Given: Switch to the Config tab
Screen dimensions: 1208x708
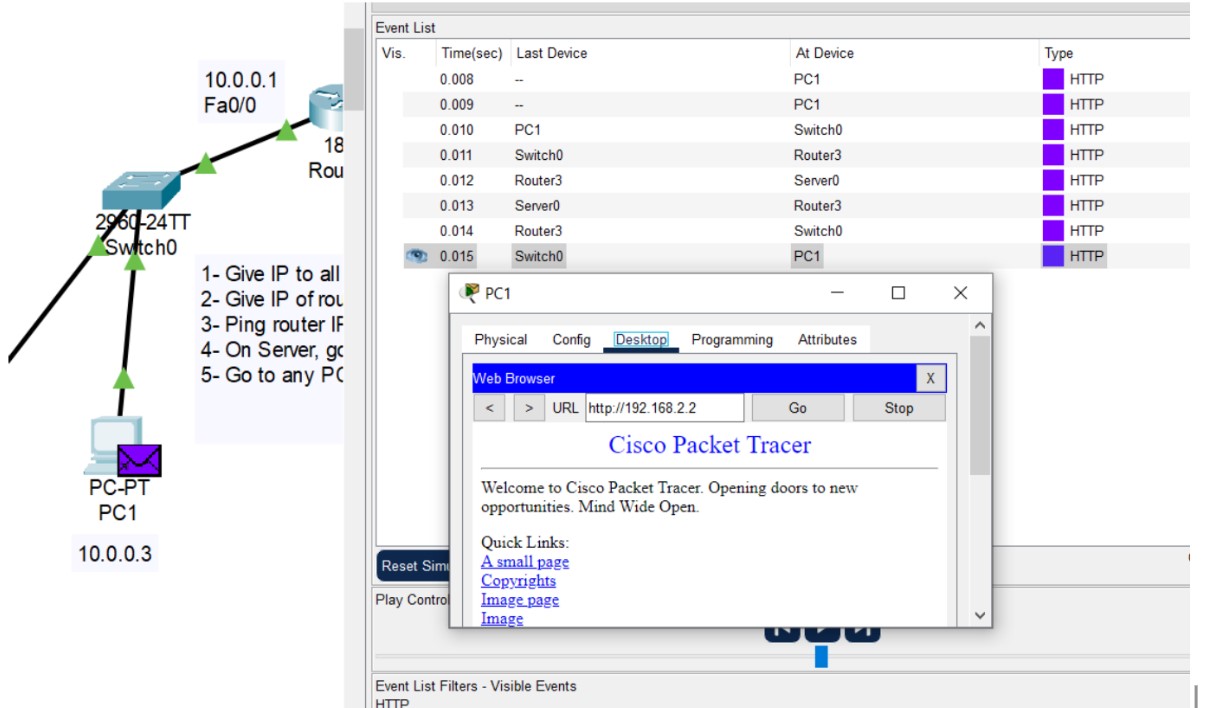Looking at the screenshot, I should click(x=571, y=340).
